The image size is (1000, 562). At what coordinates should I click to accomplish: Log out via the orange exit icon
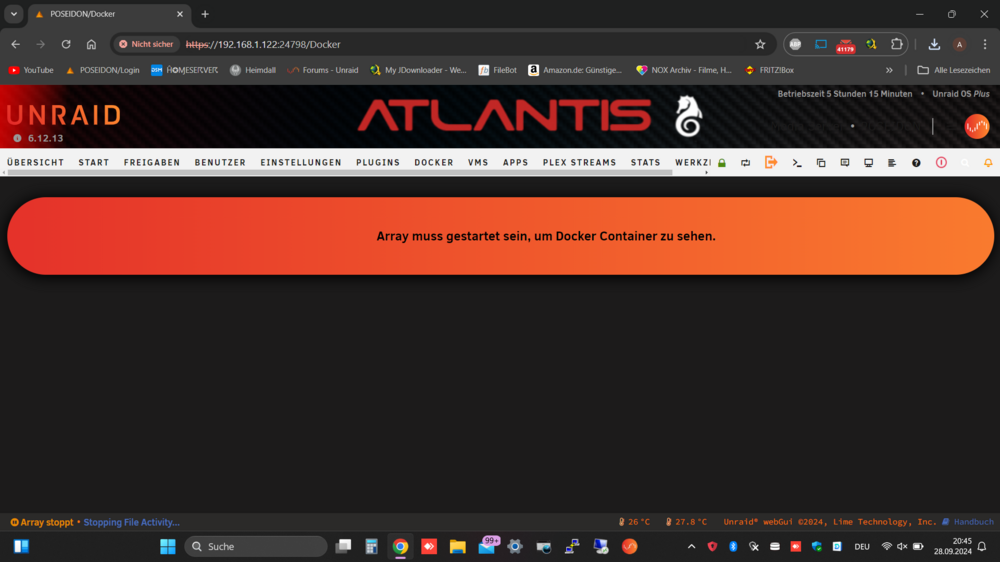point(771,162)
